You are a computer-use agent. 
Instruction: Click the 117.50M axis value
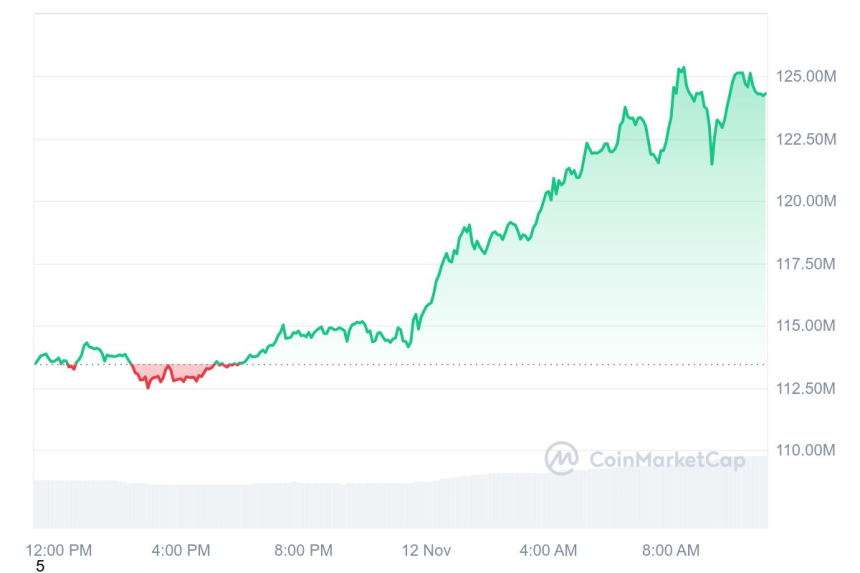coord(805,264)
